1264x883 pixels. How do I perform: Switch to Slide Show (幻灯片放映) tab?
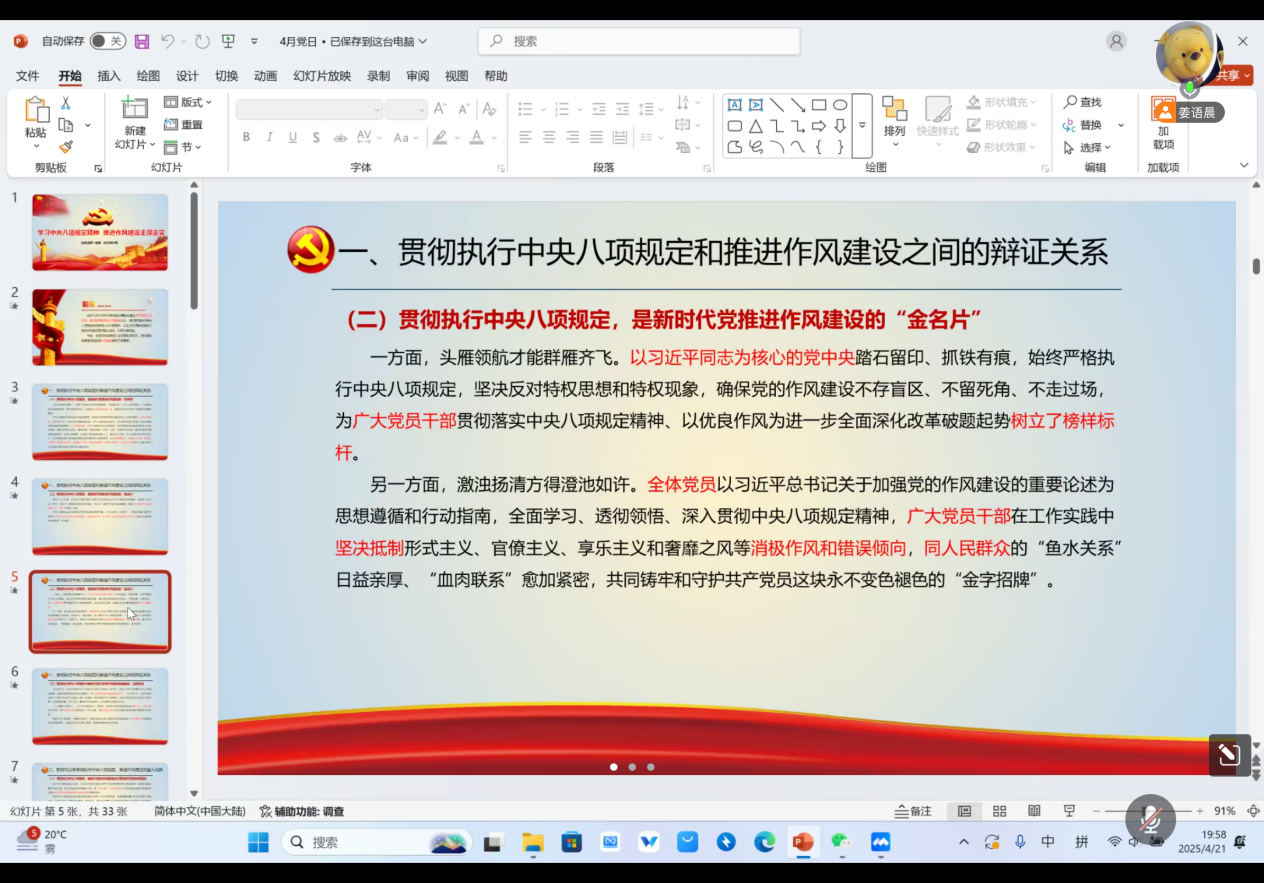pos(322,76)
